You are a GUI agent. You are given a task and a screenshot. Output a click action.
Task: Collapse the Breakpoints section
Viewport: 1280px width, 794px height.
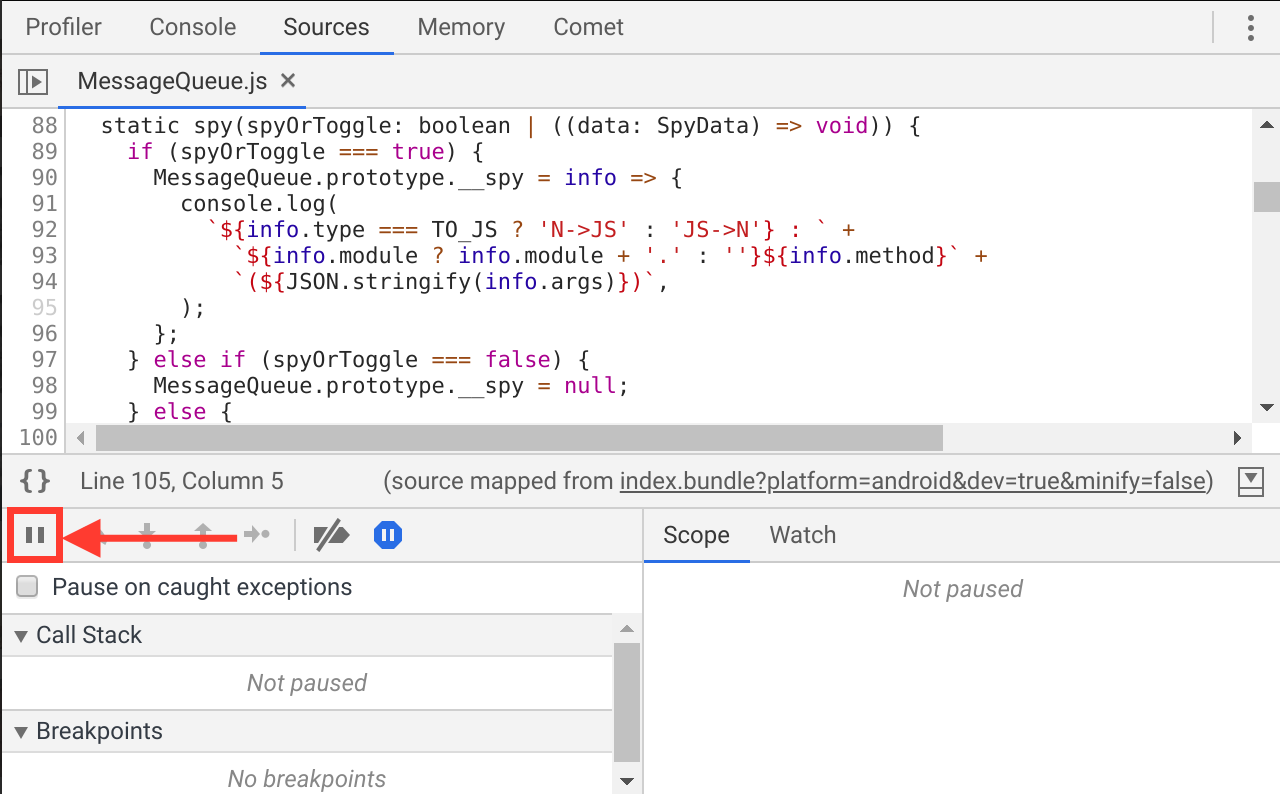pos(22,731)
